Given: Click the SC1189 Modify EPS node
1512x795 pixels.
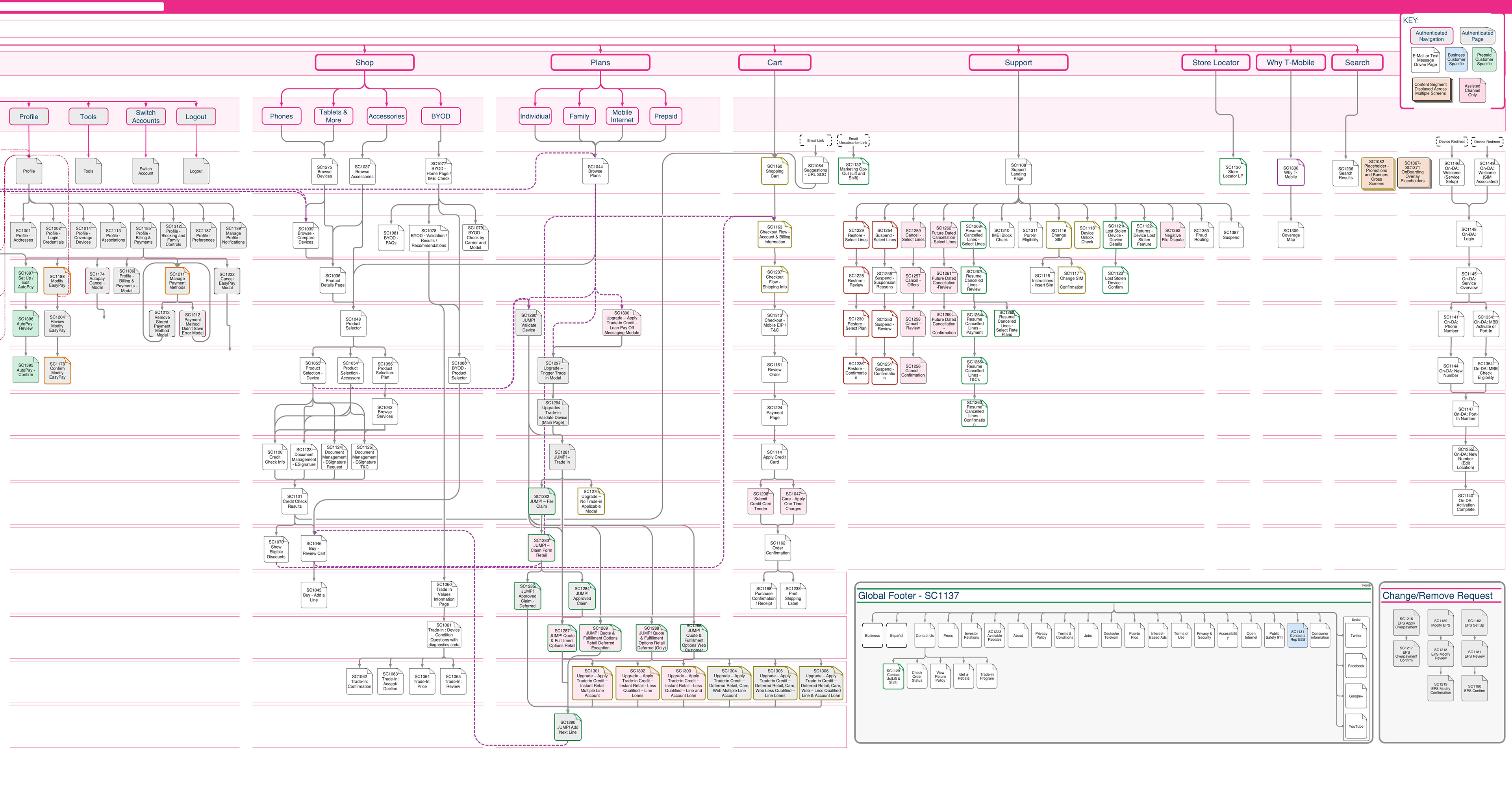Looking at the screenshot, I should tap(1440, 623).
